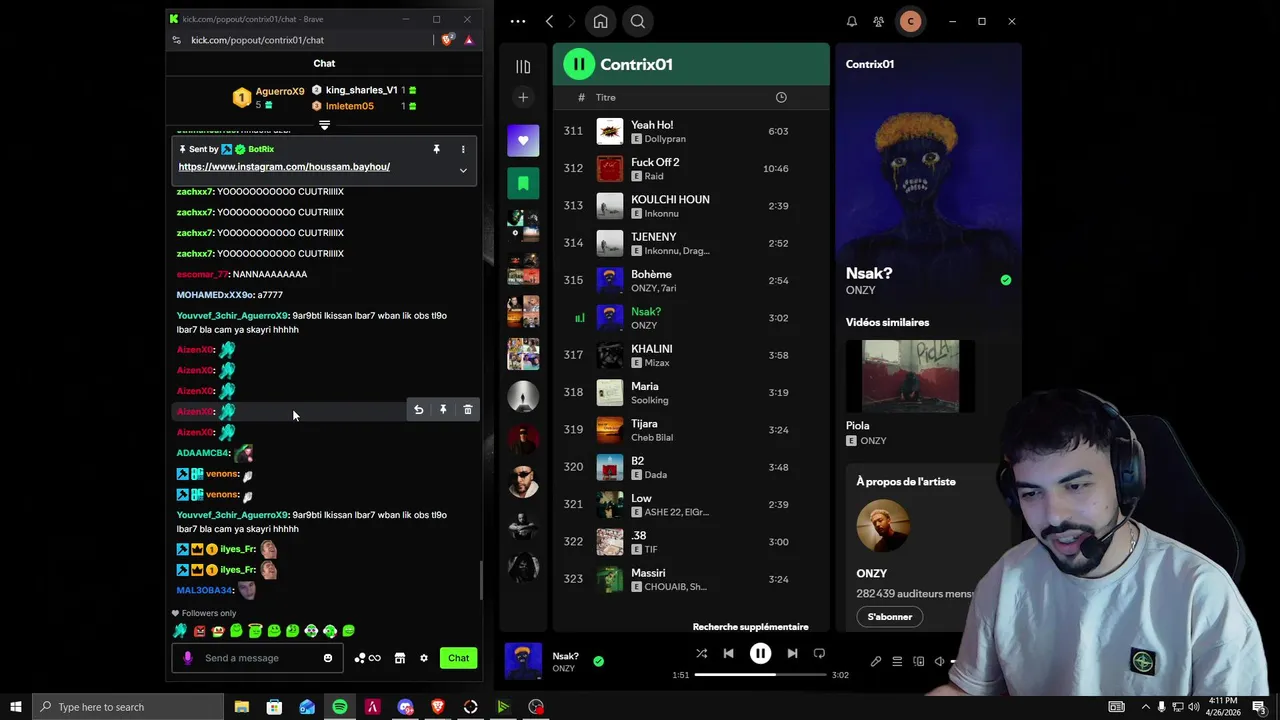Open site settings icon beside the URL
This screenshot has width=1280, height=720.
click(176, 40)
